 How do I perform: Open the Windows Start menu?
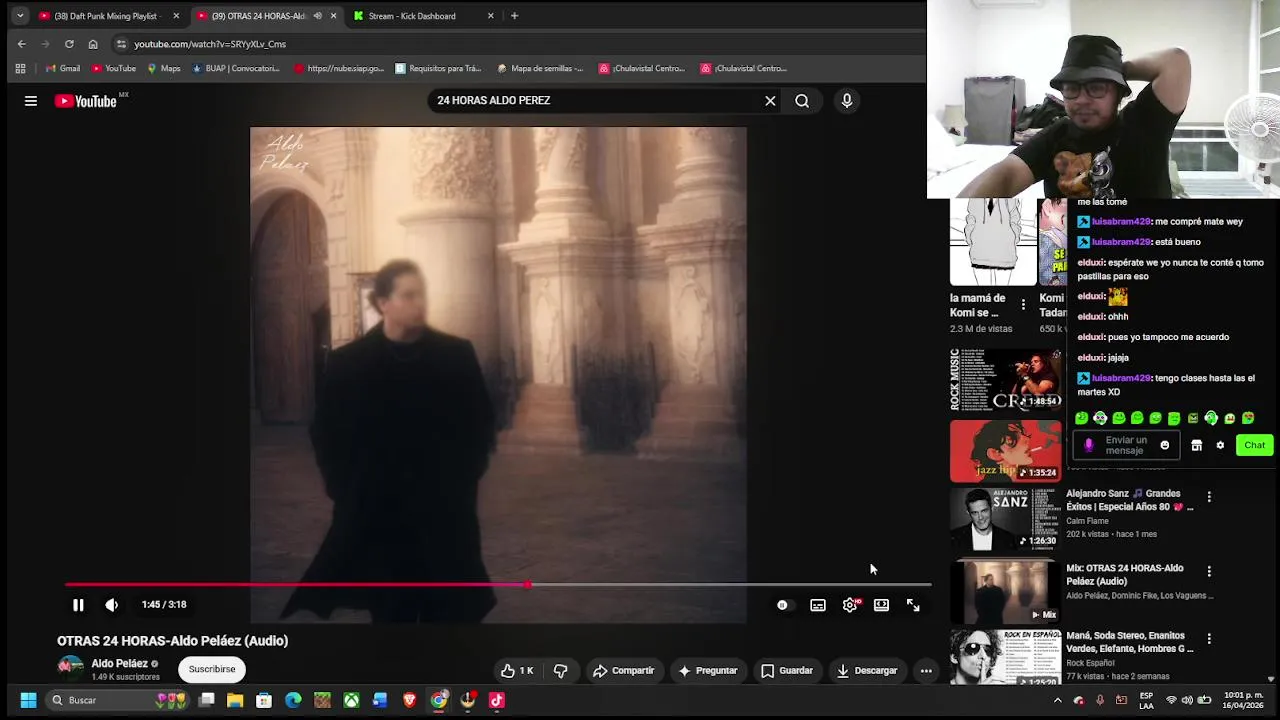pos(28,700)
